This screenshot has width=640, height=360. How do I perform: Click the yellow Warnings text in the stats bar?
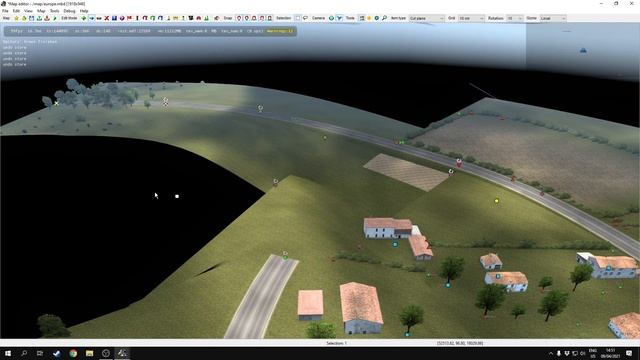pos(280,31)
